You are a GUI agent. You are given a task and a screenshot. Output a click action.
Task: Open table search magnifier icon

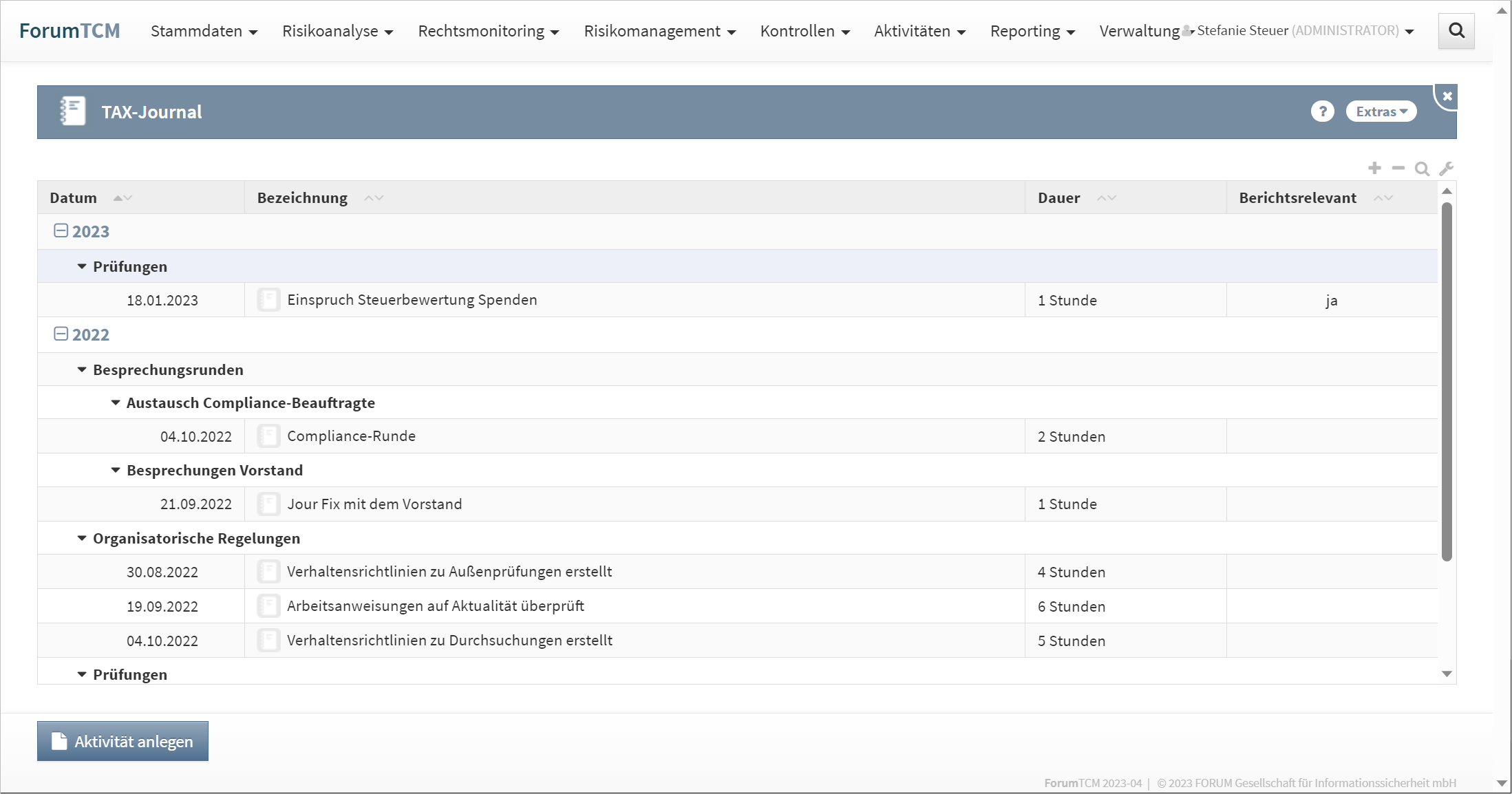(x=1422, y=169)
